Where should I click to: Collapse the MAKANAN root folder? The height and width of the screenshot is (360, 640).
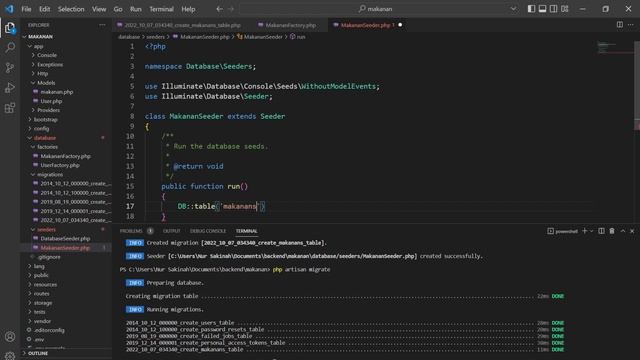tap(67, 37)
